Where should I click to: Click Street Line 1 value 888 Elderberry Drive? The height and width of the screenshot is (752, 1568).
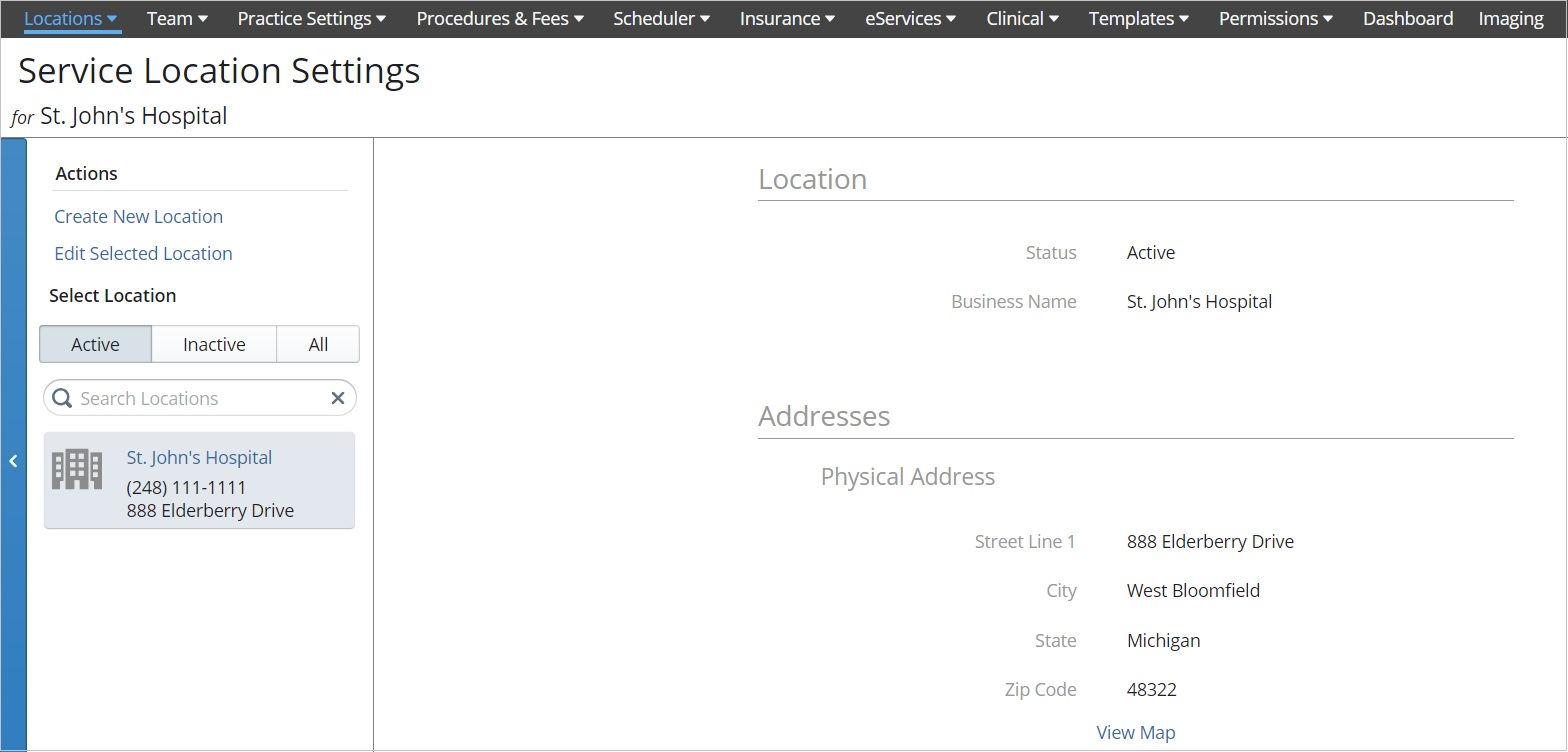pyautogui.click(x=1210, y=542)
